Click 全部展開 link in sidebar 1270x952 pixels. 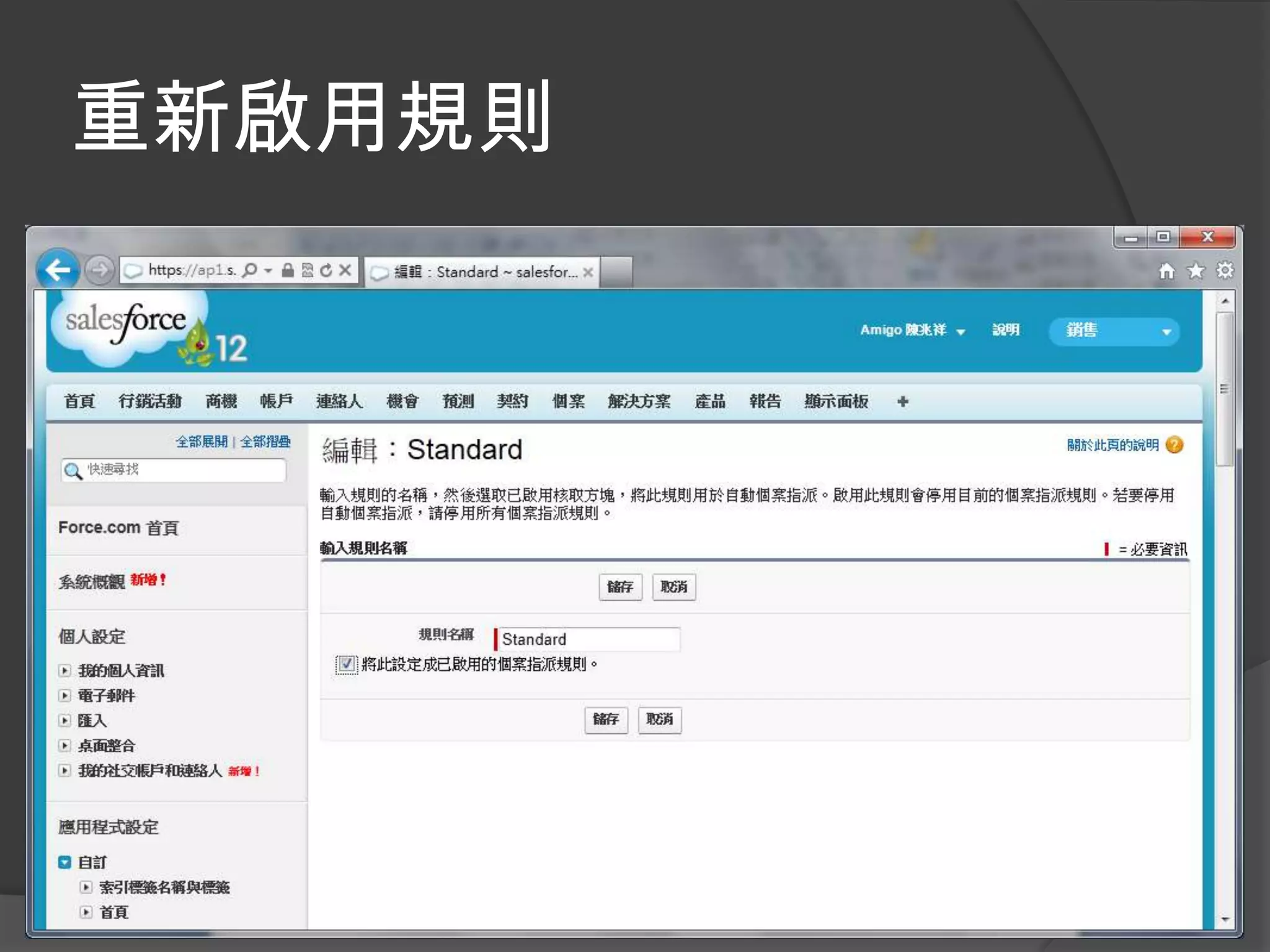tap(202, 442)
